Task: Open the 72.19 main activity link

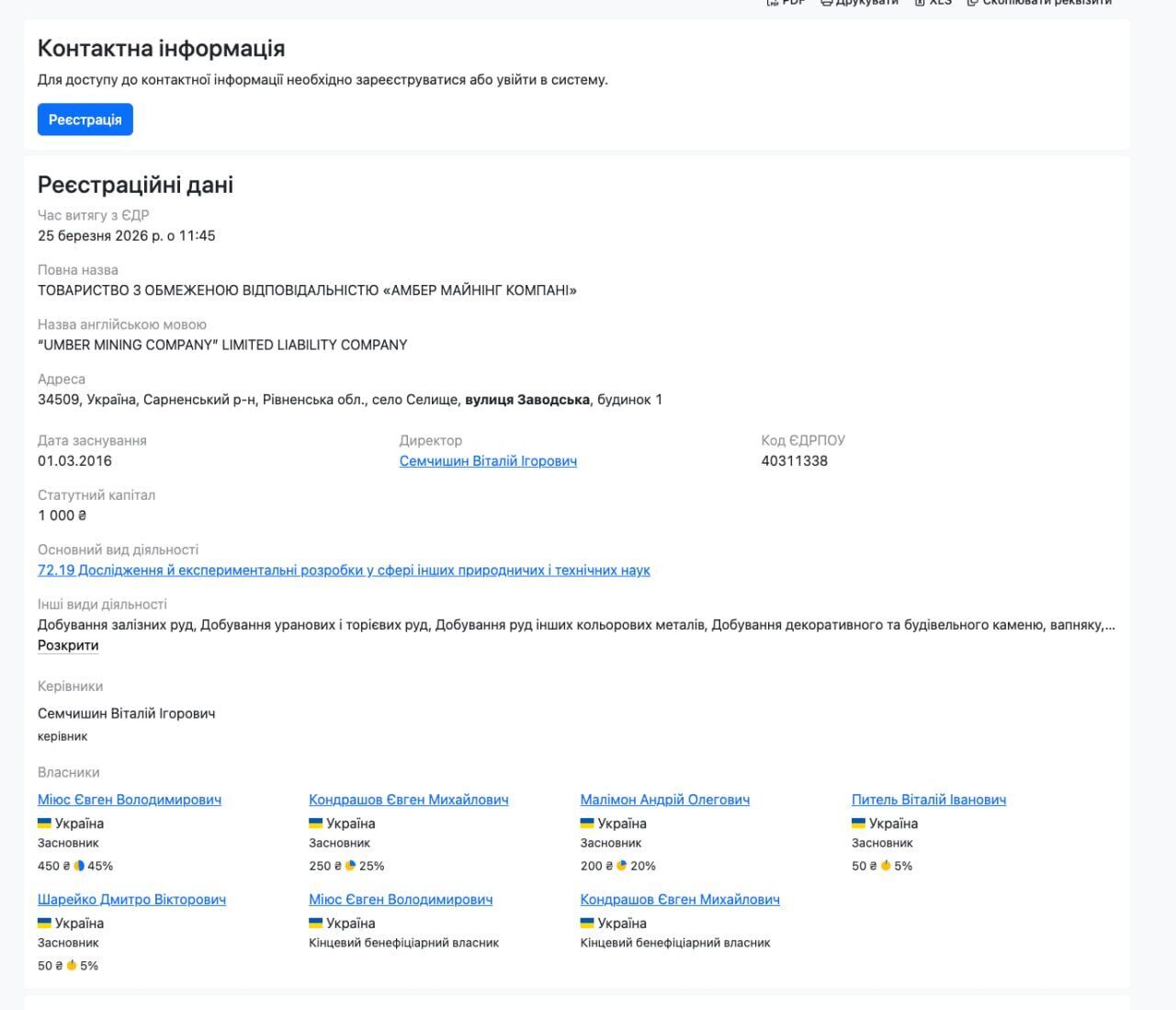Action: coord(344,571)
